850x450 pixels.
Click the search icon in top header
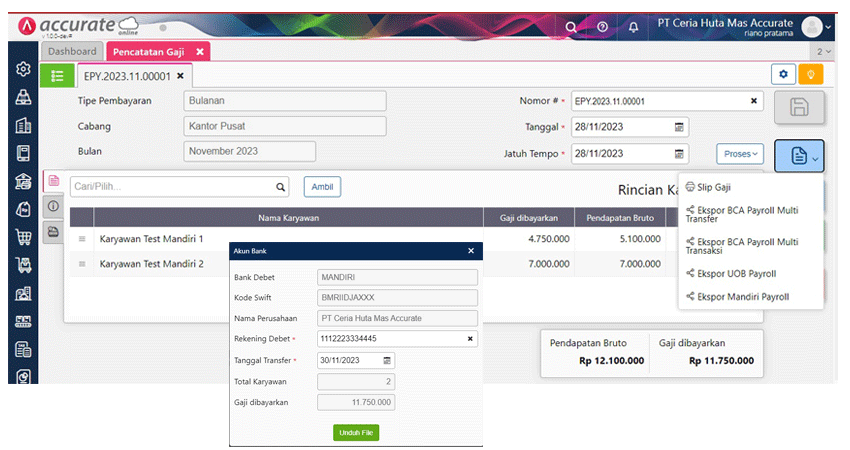[571, 27]
